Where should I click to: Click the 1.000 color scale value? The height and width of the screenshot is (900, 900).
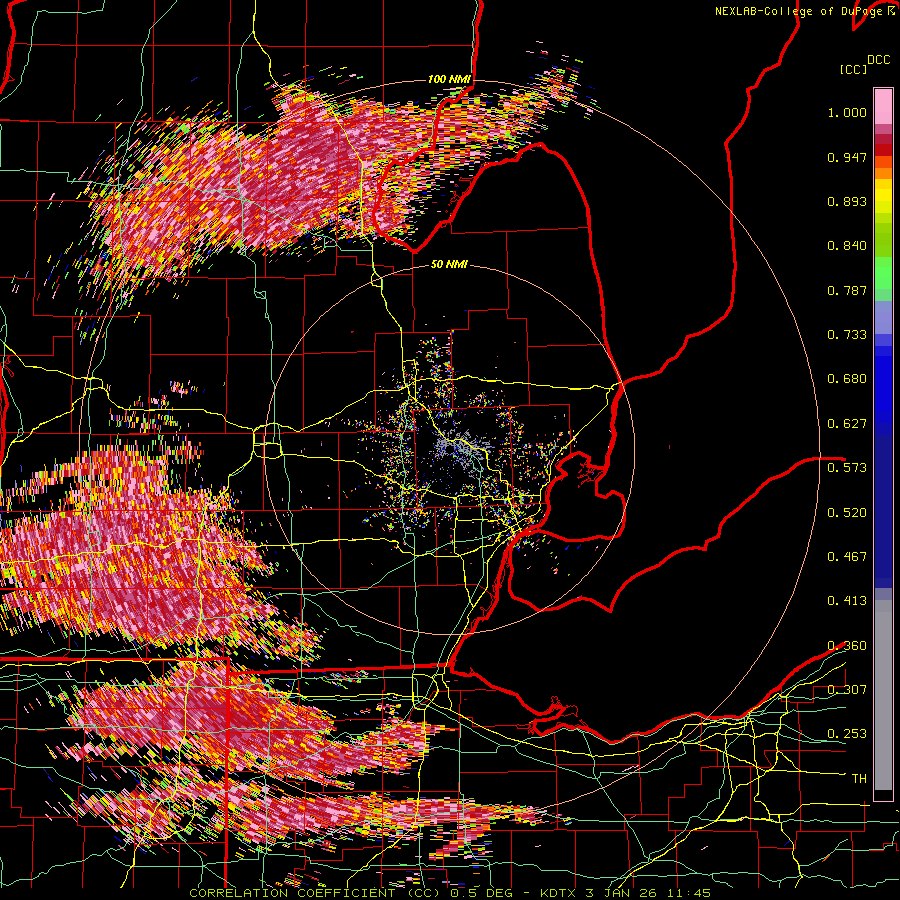coord(847,112)
